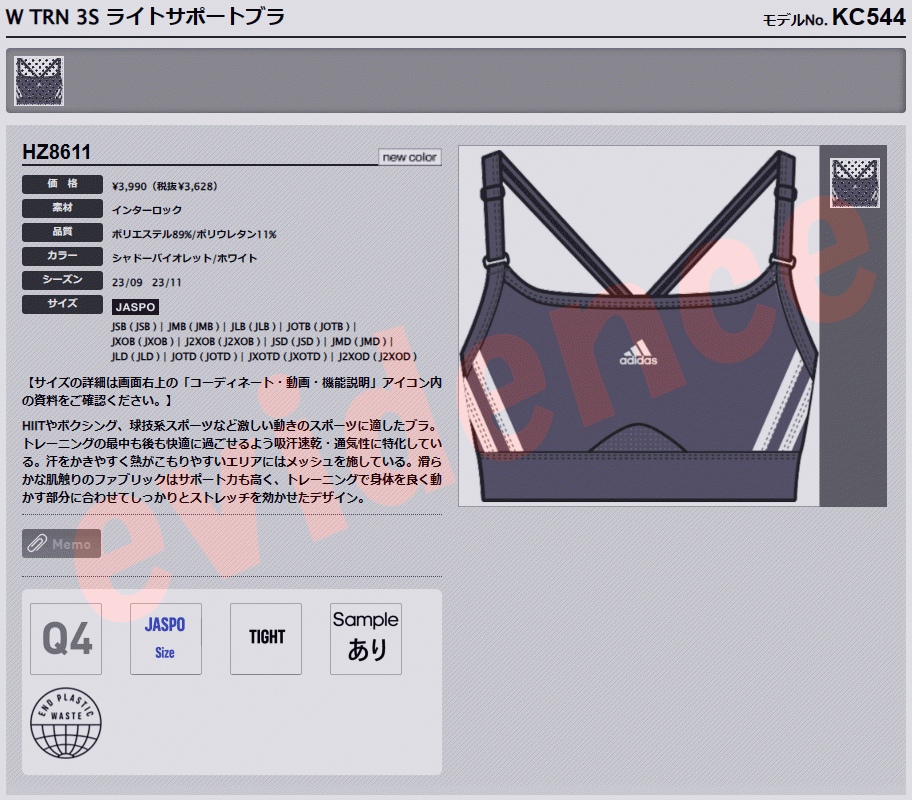The height and width of the screenshot is (800, 912).
Task: Click the adidas logo on the bra image
Action: (x=638, y=353)
